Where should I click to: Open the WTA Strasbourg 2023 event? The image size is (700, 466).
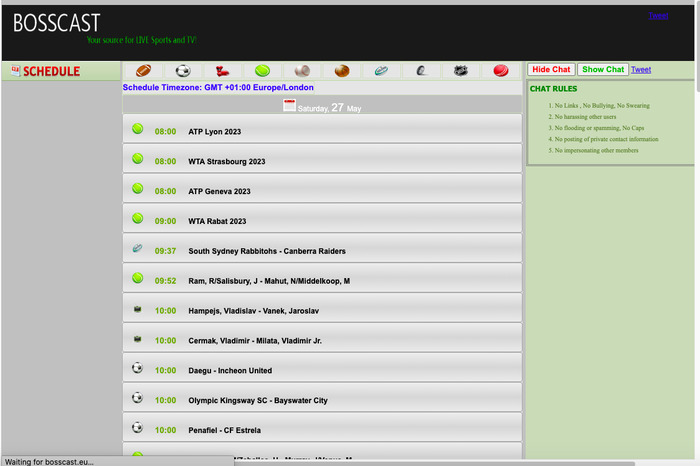tap(322, 159)
